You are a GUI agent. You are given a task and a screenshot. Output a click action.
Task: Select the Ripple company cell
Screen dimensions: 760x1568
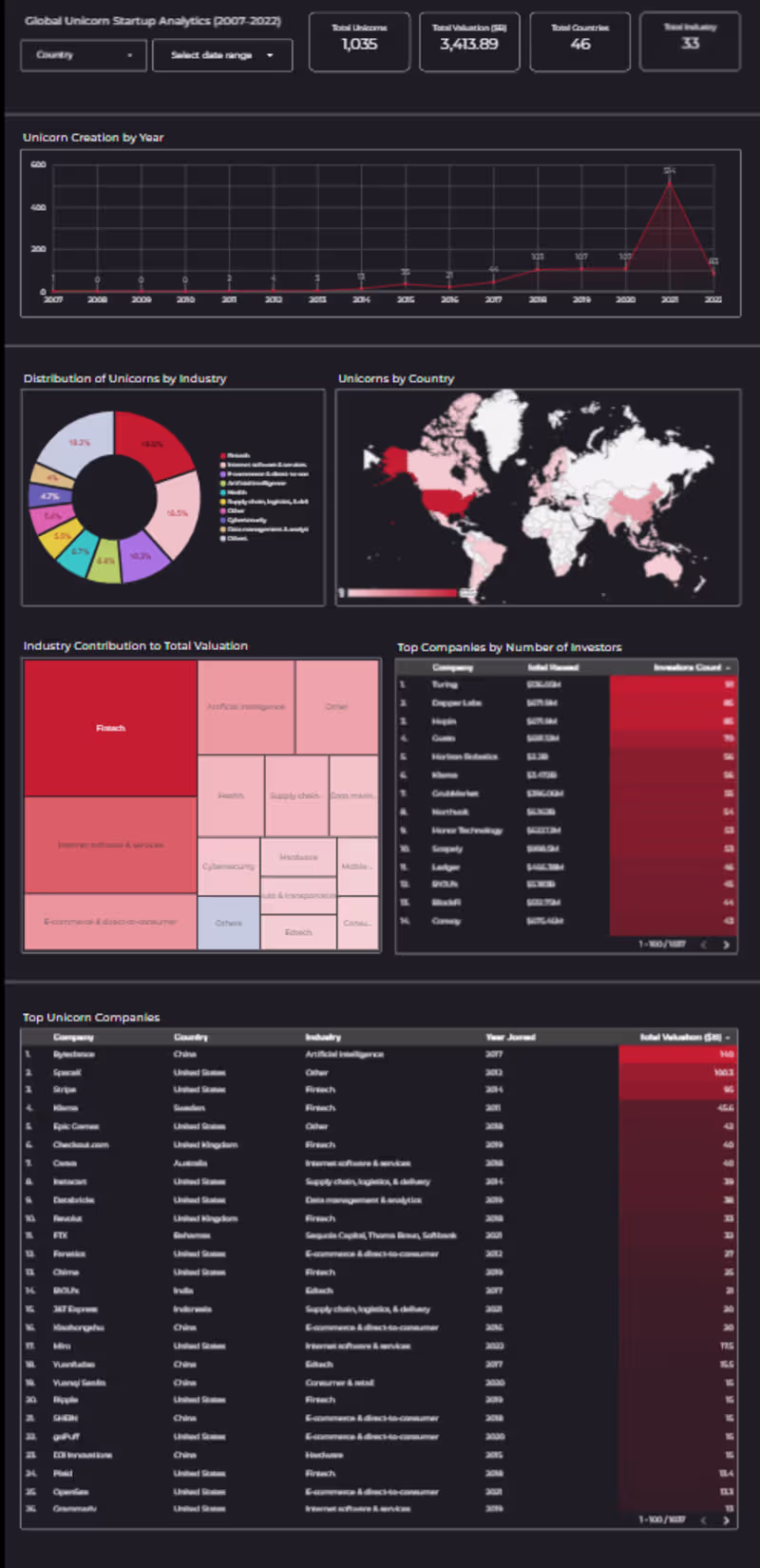point(66,1400)
